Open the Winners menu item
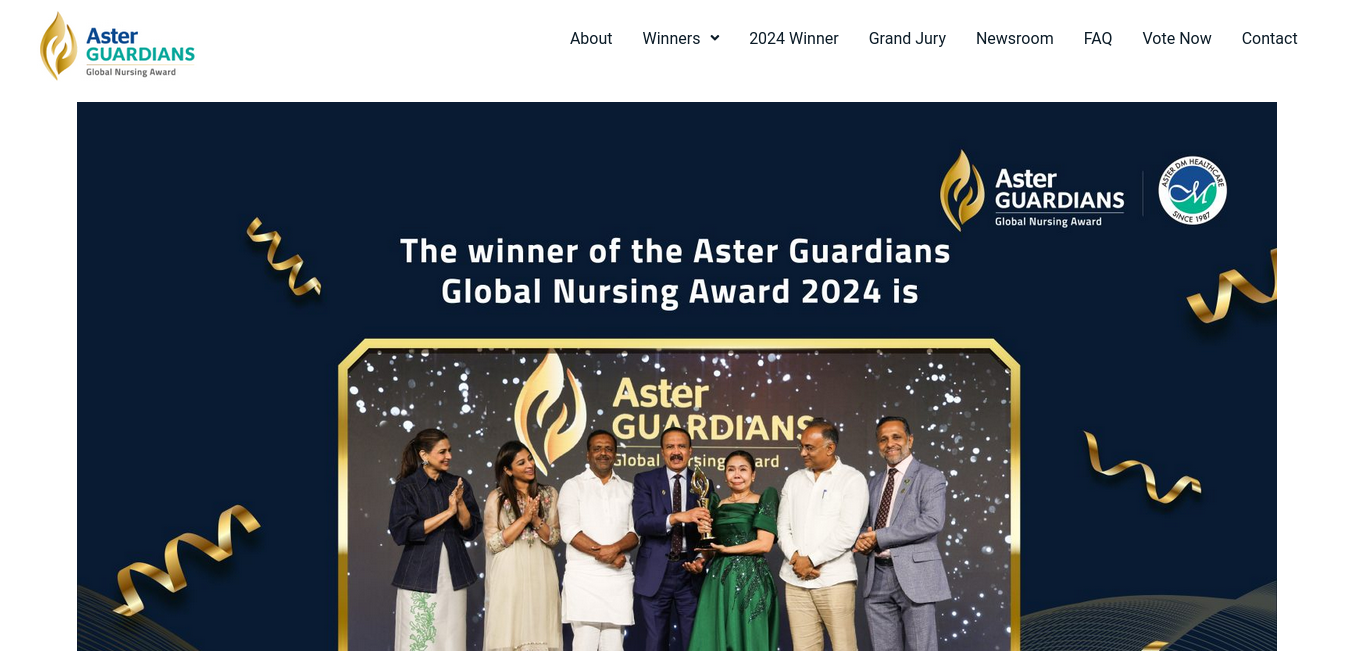 pos(671,38)
